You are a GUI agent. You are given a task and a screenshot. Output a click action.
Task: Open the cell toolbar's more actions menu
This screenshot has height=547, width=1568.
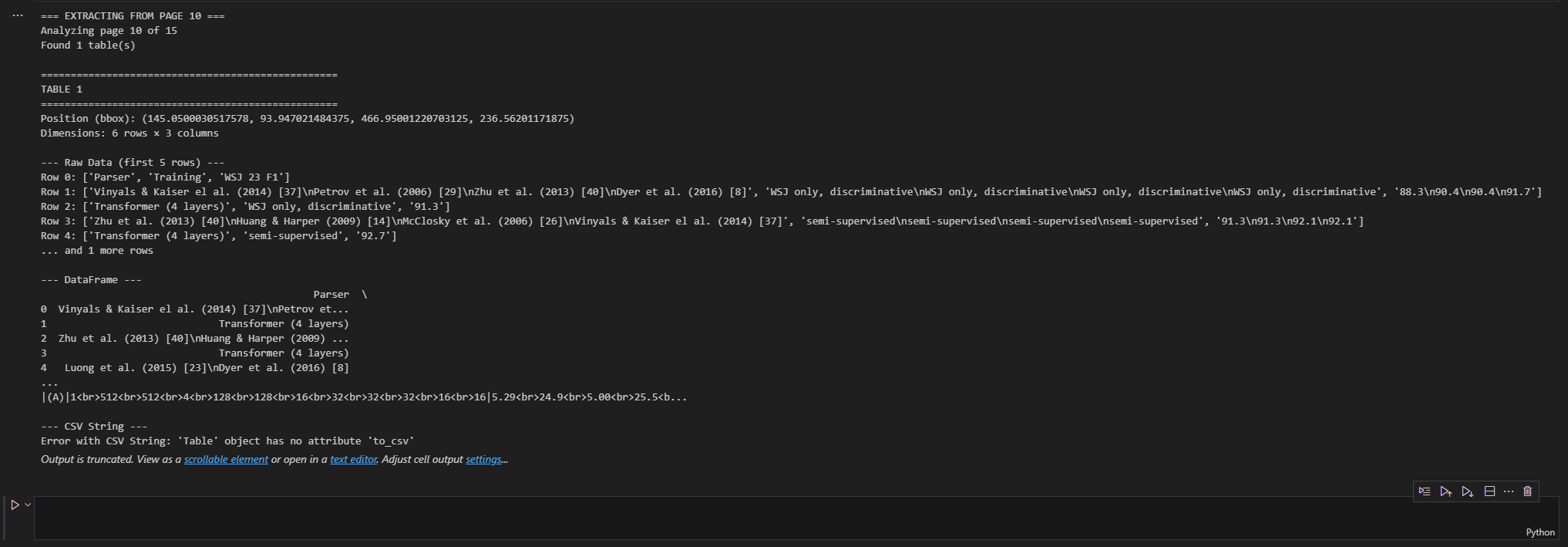1509,491
